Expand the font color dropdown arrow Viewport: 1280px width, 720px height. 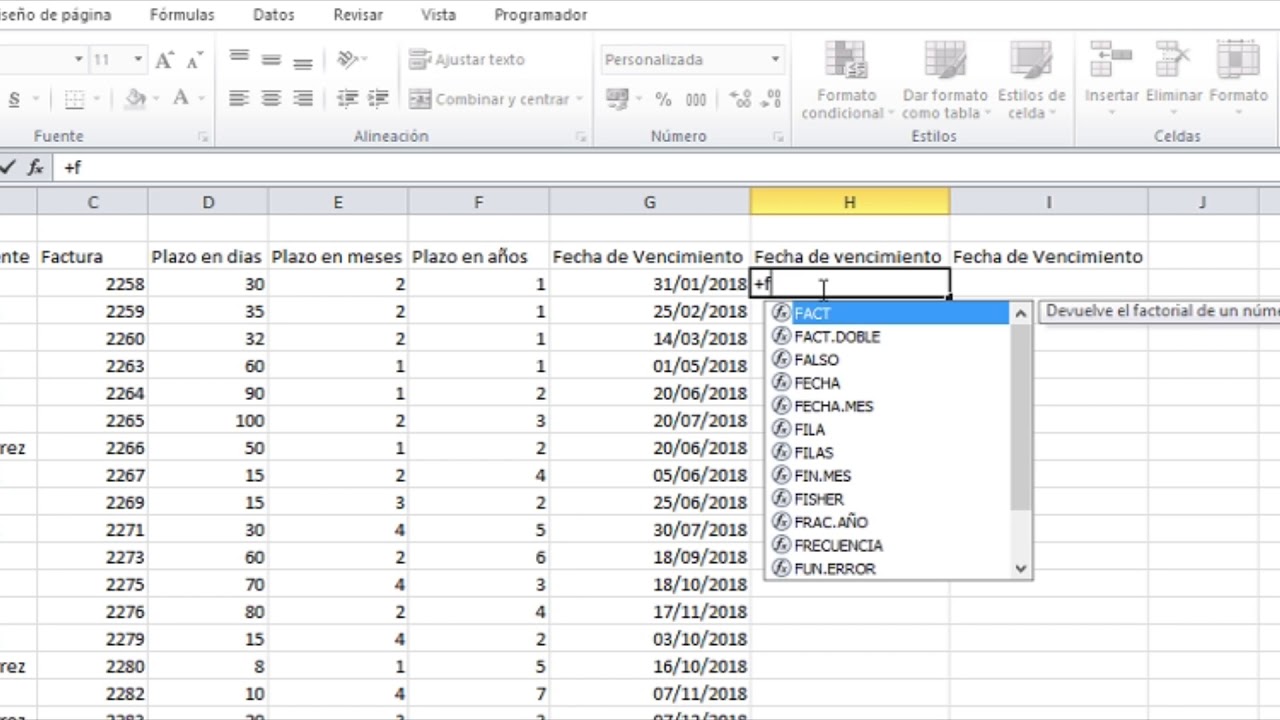(x=201, y=99)
